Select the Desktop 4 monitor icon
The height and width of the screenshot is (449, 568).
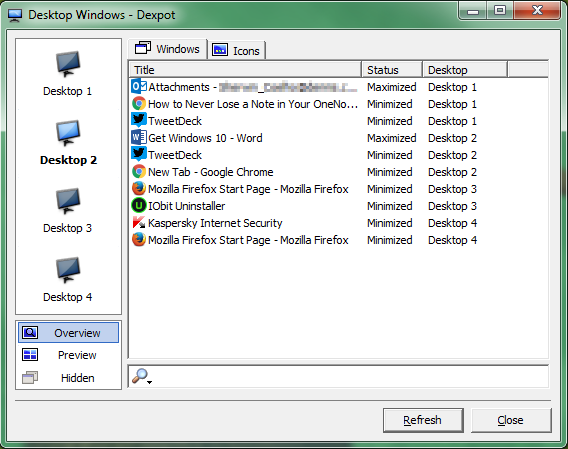click(68, 270)
